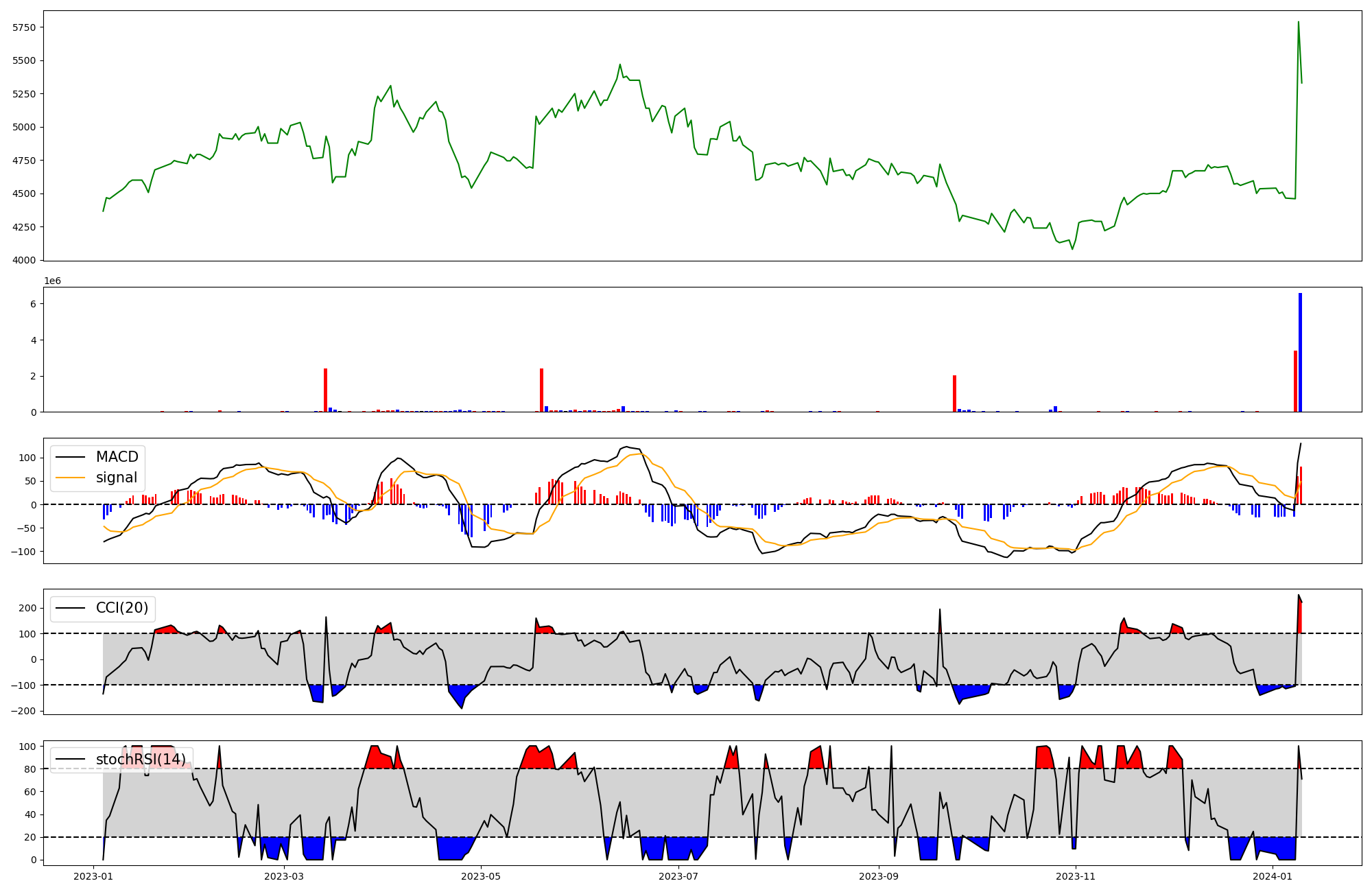Click the 2023-09 date tick label
The image size is (1372, 892).
tap(879, 876)
